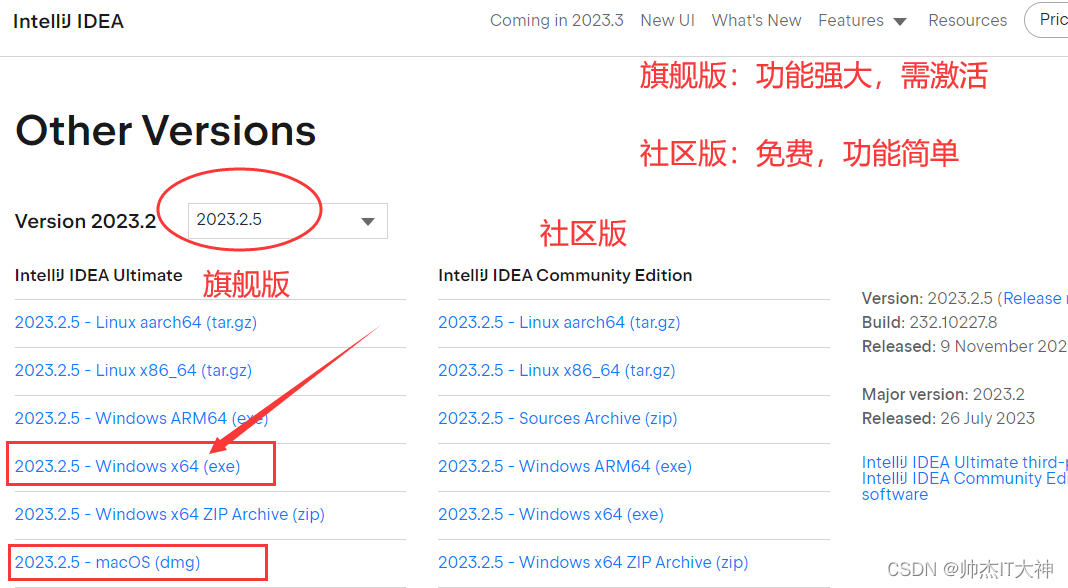The width and height of the screenshot is (1068, 588).
Task: Open the 2023.2.5 version dropdown
Action: tap(287, 221)
